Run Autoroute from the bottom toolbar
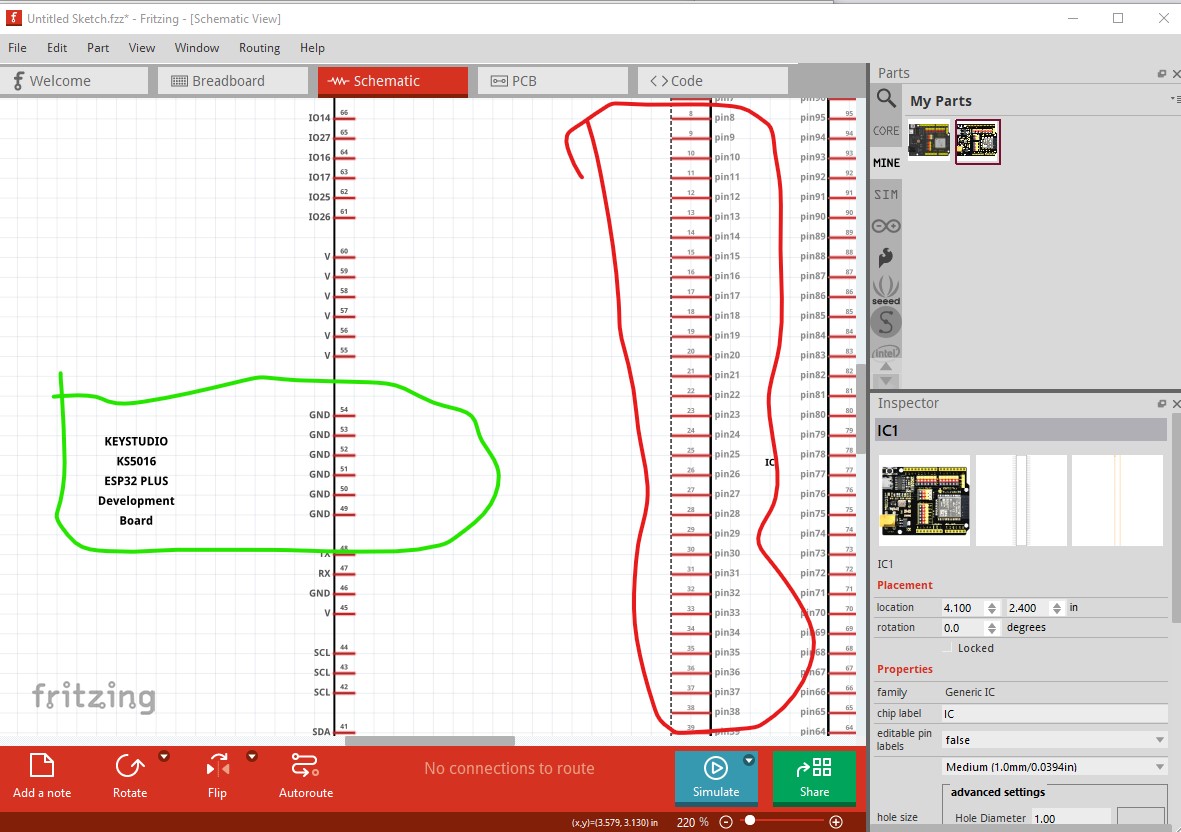Image resolution: width=1181 pixels, height=832 pixels. 305,767
